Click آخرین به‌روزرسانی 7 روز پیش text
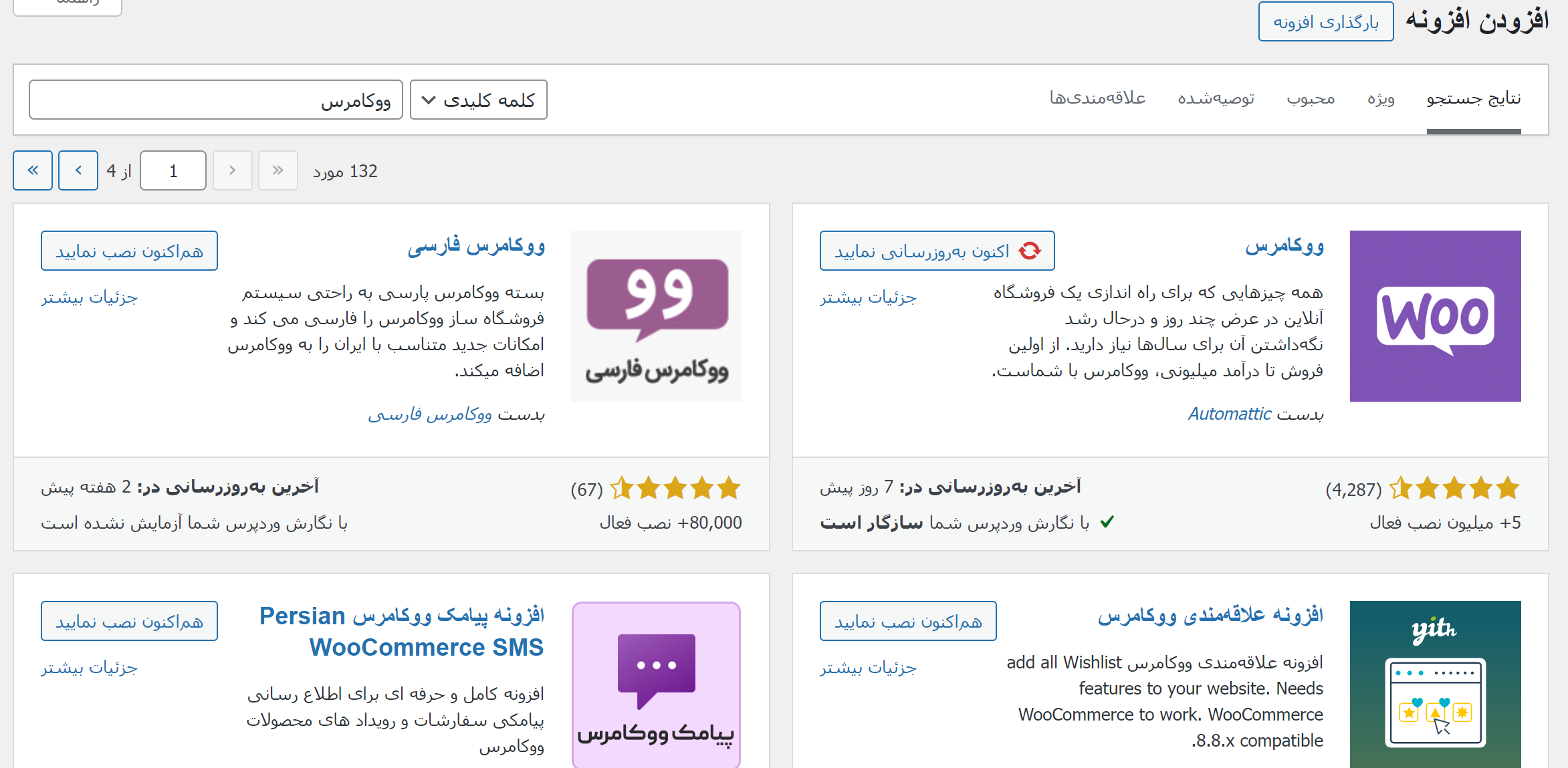 tap(950, 487)
